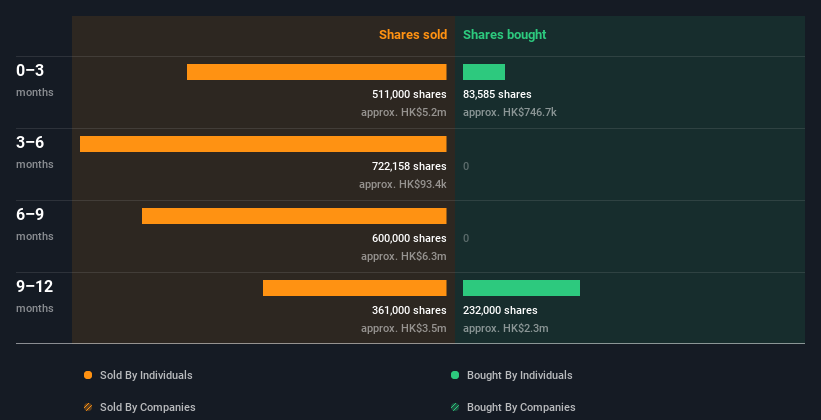Select the Bought By Companies legend label

521,407
